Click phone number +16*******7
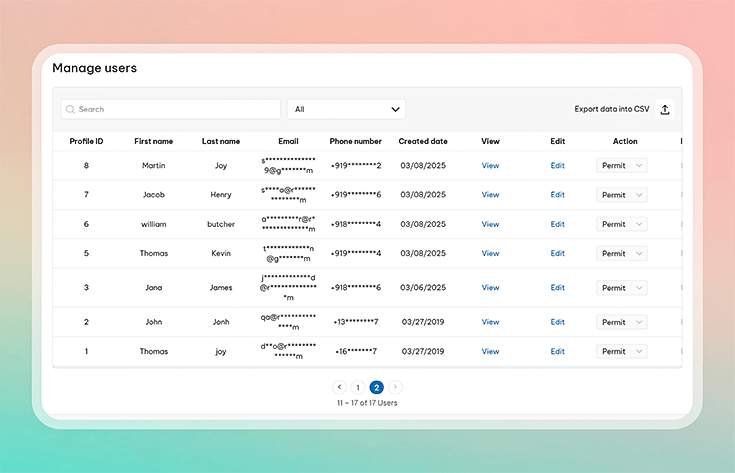735x473 pixels. coord(356,351)
